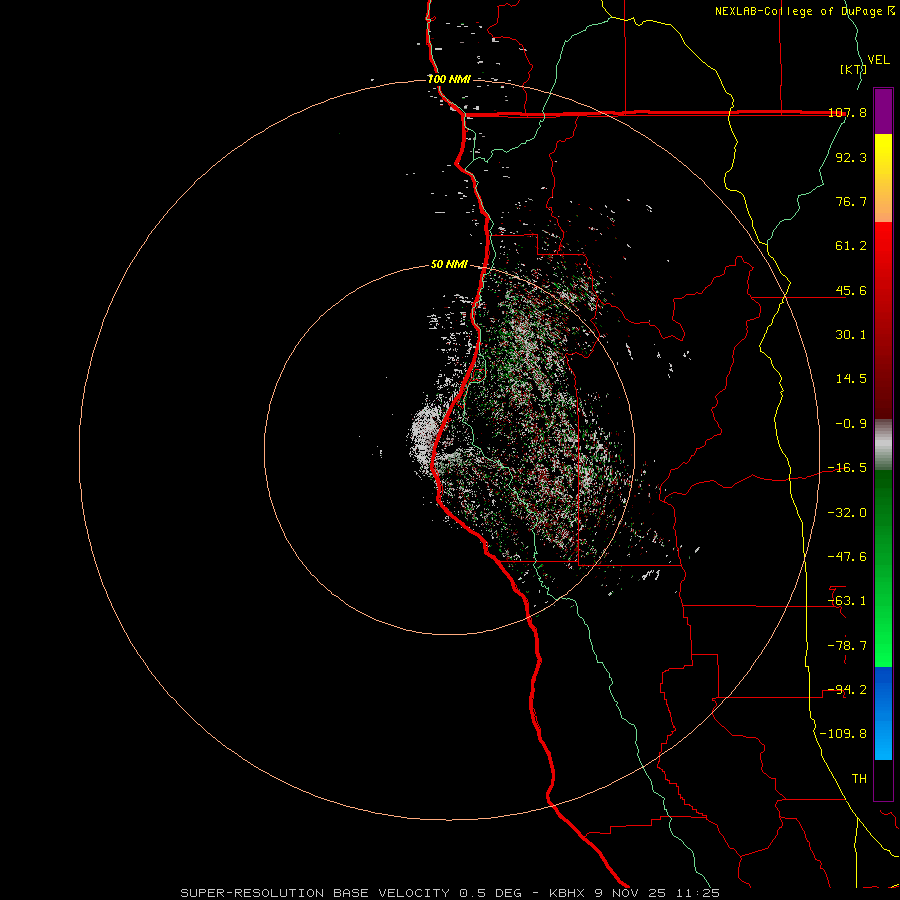Click the [KT] units label
900x900 pixels.
coord(854,69)
